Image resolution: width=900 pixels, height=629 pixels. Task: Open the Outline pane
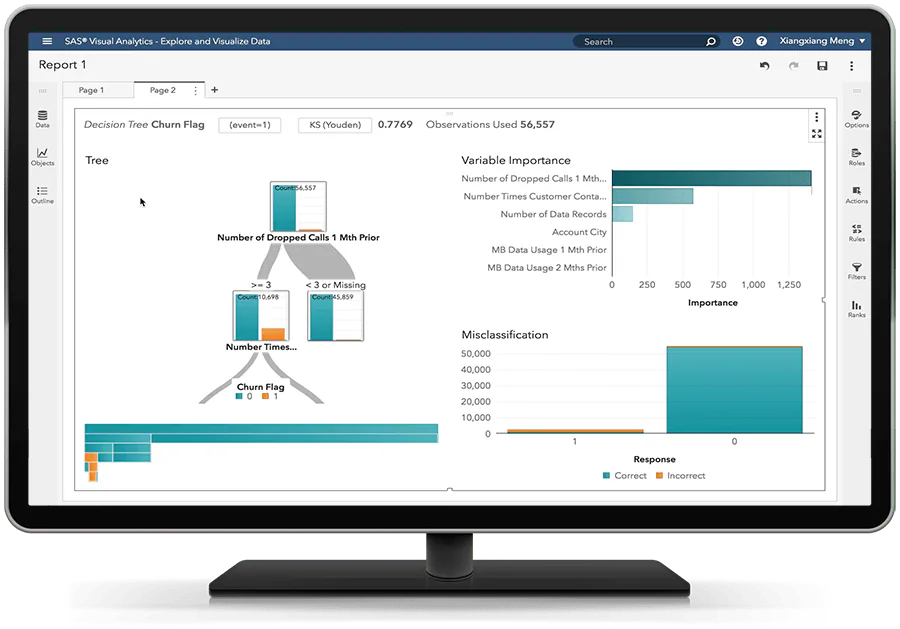click(x=42, y=195)
